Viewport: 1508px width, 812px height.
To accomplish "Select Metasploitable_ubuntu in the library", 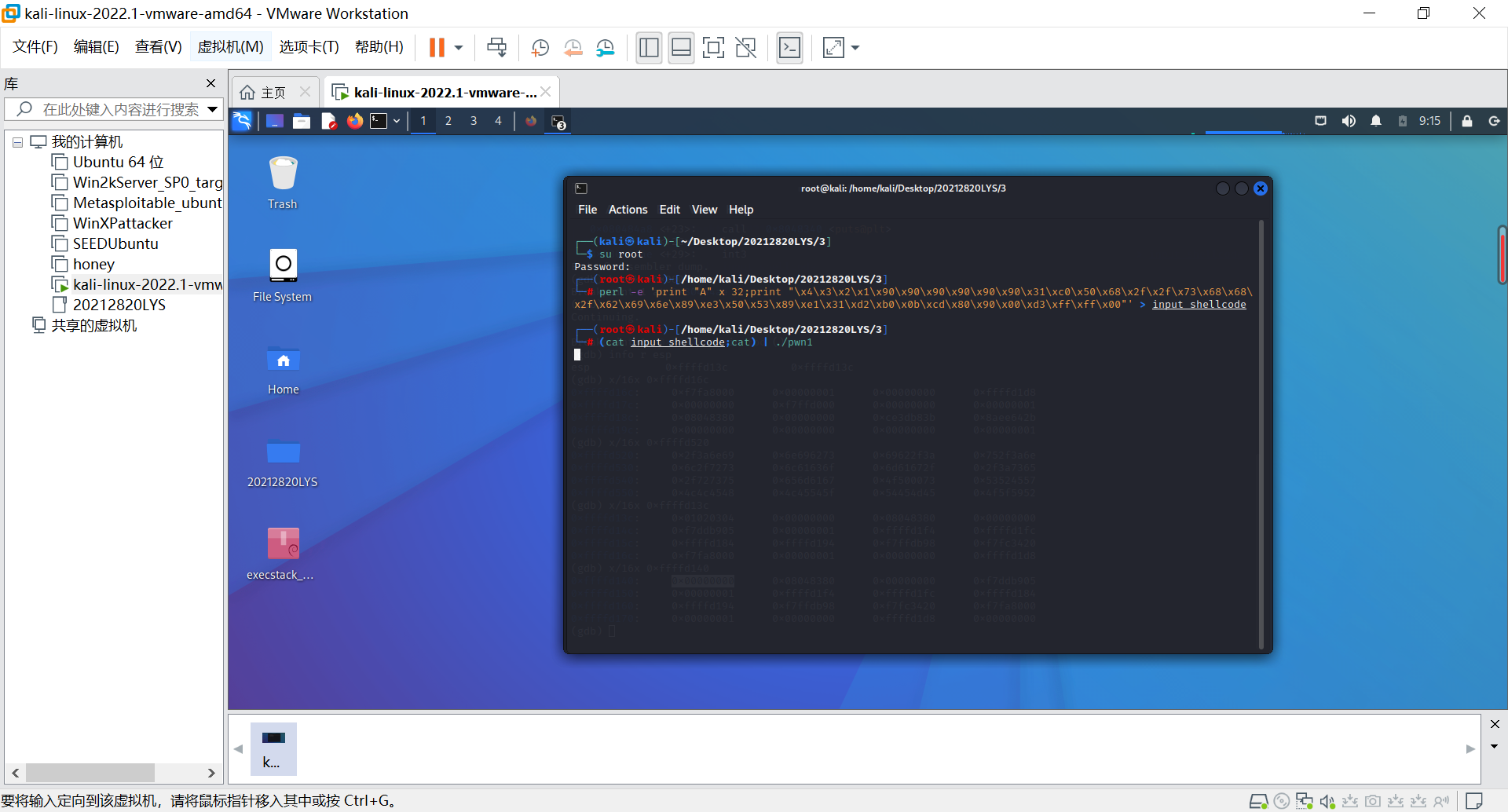I will click(x=137, y=203).
